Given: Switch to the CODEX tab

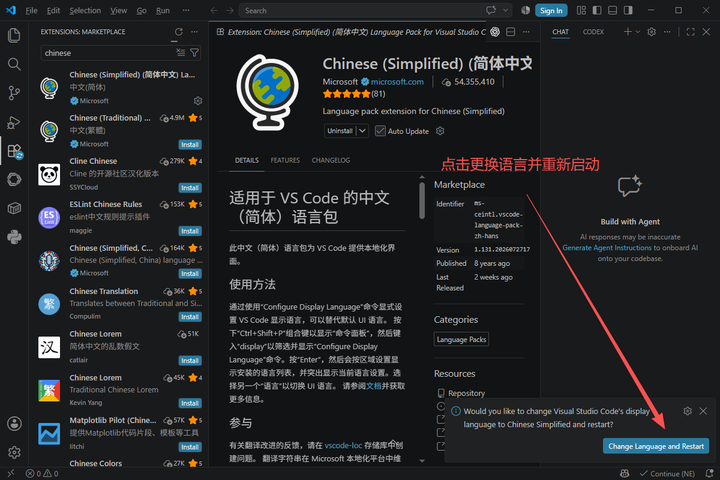Looking at the screenshot, I should (593, 32).
